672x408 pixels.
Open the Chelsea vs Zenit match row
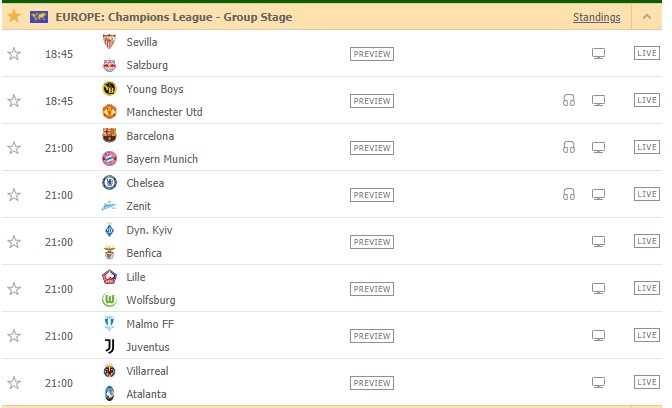coord(332,195)
